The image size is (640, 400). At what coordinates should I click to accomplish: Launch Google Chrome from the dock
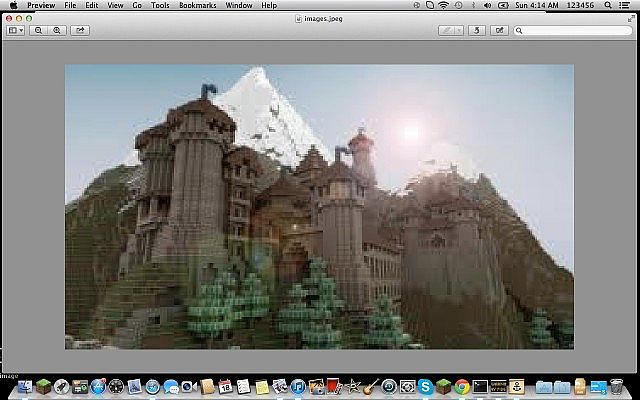point(461,386)
